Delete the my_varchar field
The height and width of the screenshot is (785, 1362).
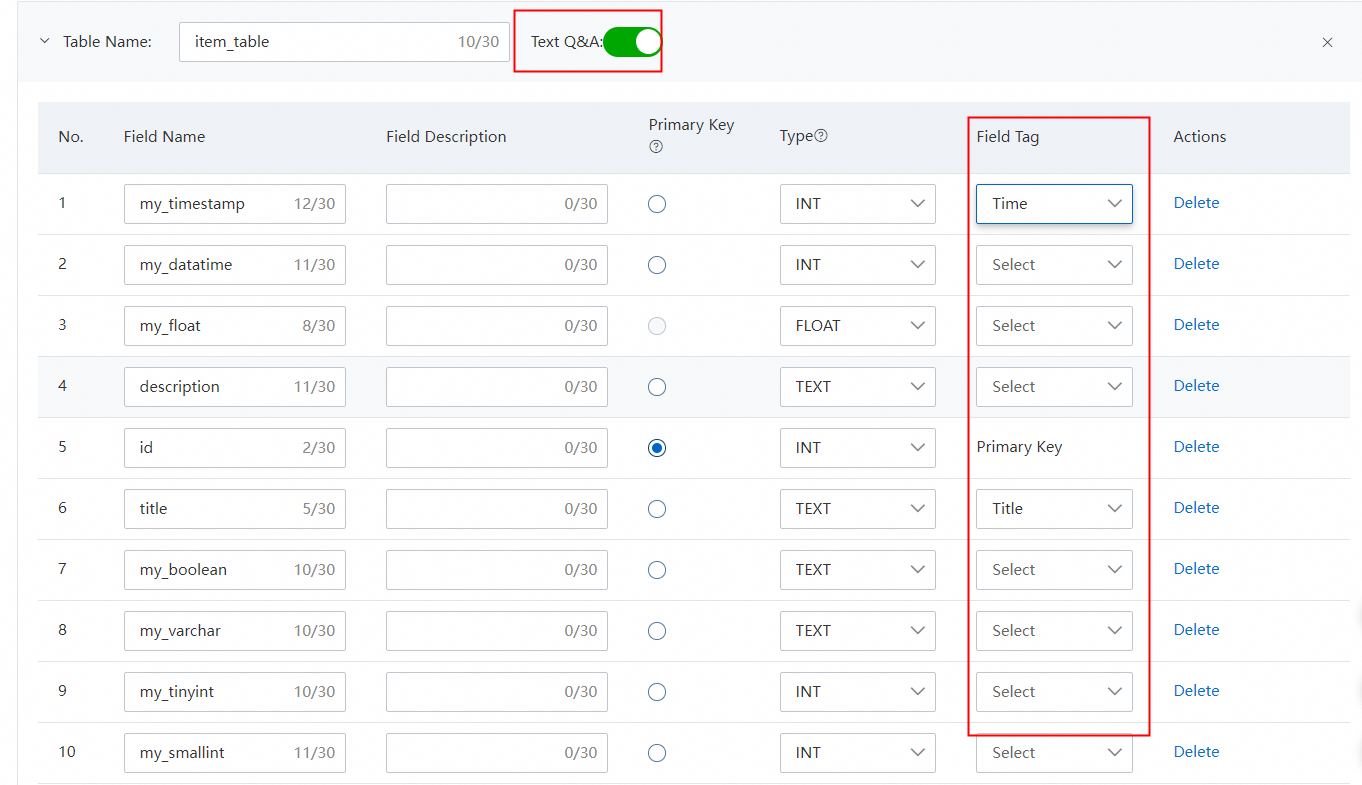click(1196, 630)
